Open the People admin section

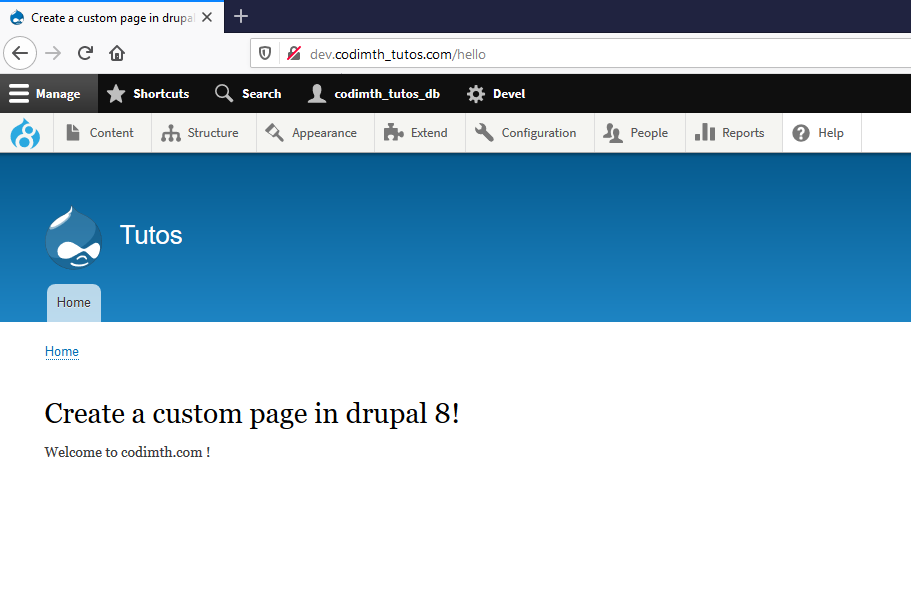(x=638, y=132)
